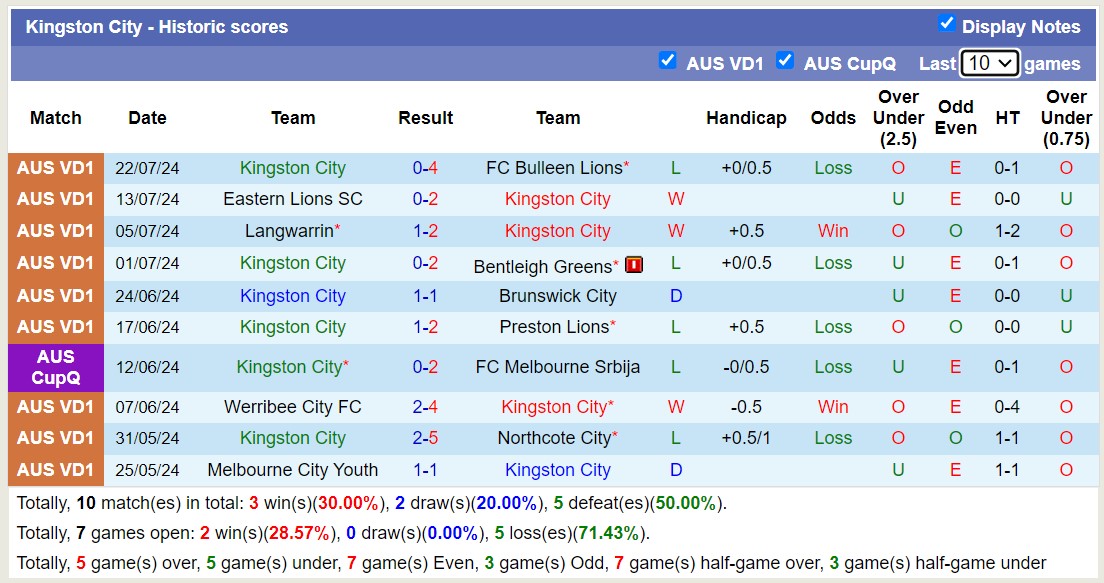Click the Melbourne City Youth team name
Image resolution: width=1104 pixels, height=583 pixels.
point(292,470)
